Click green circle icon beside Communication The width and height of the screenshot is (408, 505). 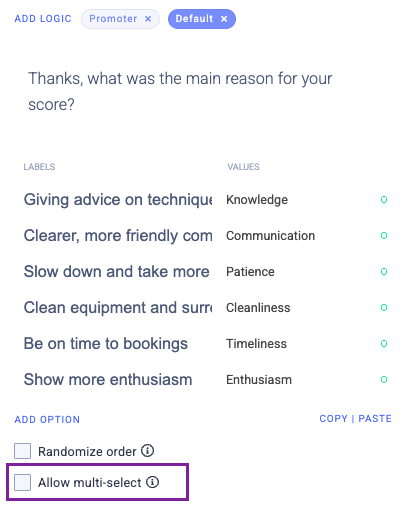384,236
